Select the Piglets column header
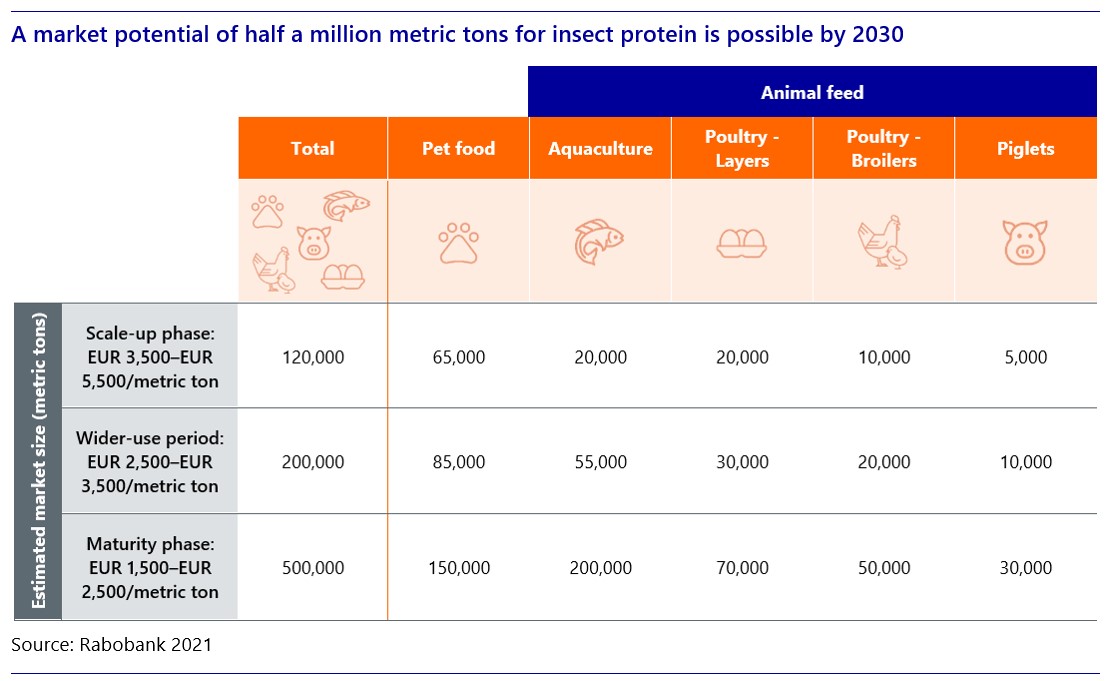Viewport: 1114px width, 681px height. coord(1026,149)
